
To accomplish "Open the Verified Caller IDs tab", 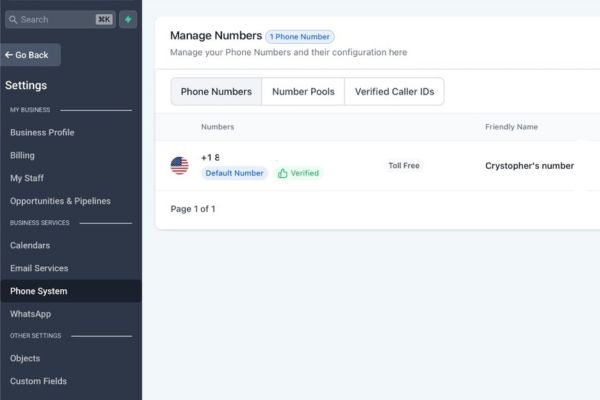I will pos(394,91).
